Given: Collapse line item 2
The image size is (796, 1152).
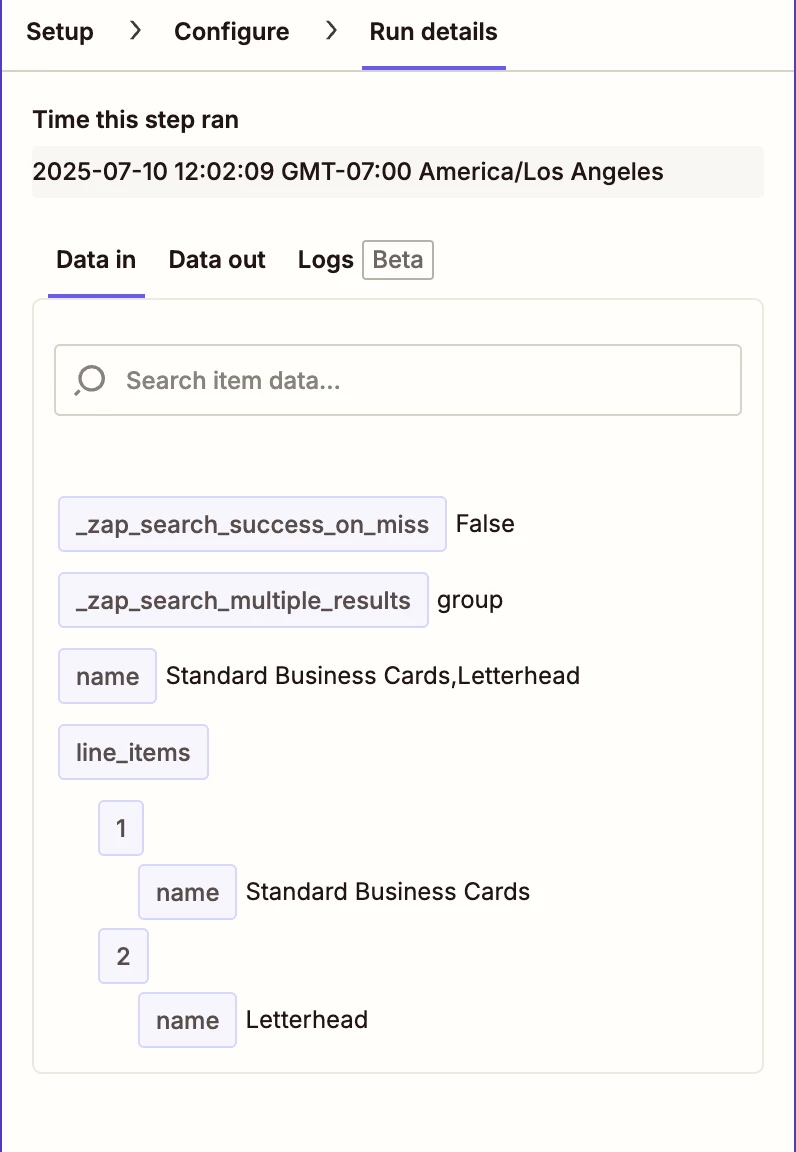Looking at the screenshot, I should (123, 956).
